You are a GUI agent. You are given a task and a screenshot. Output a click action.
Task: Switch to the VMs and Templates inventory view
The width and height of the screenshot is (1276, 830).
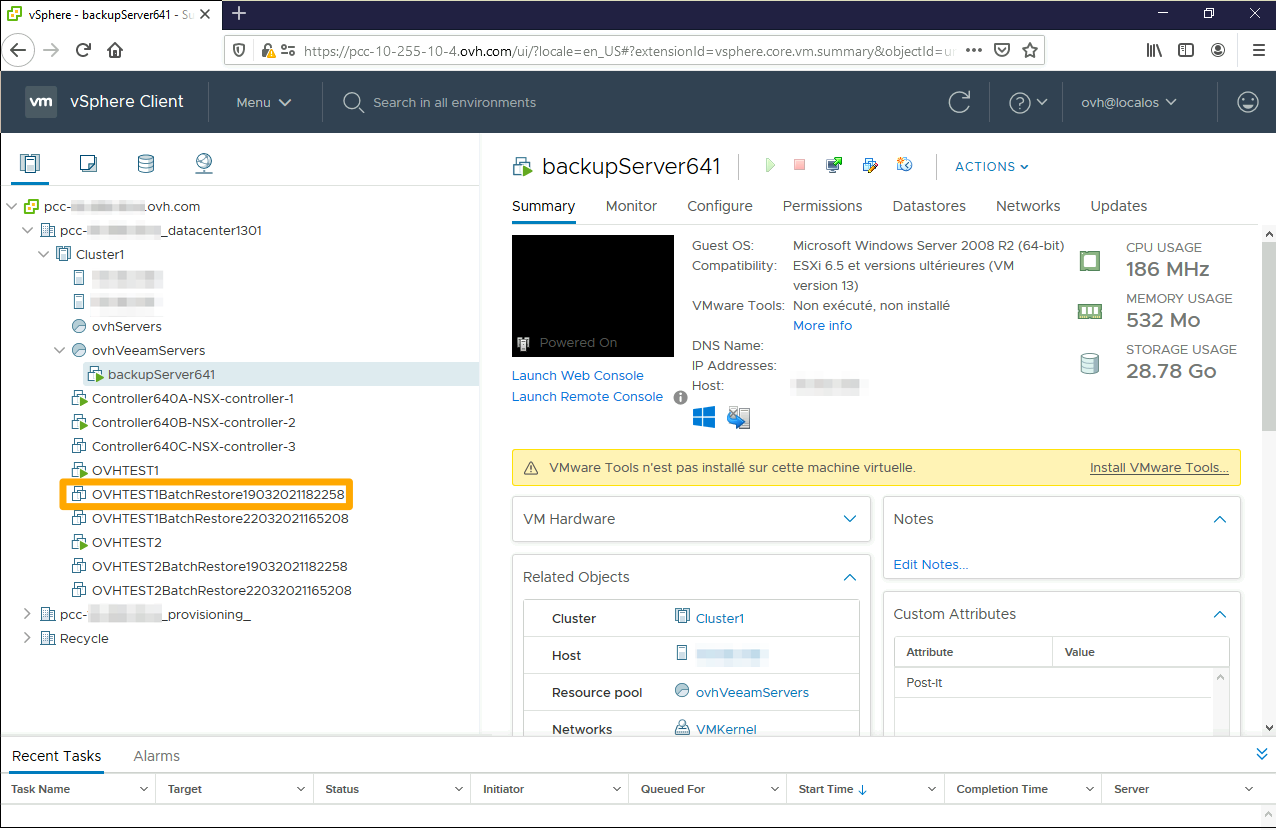[88, 163]
